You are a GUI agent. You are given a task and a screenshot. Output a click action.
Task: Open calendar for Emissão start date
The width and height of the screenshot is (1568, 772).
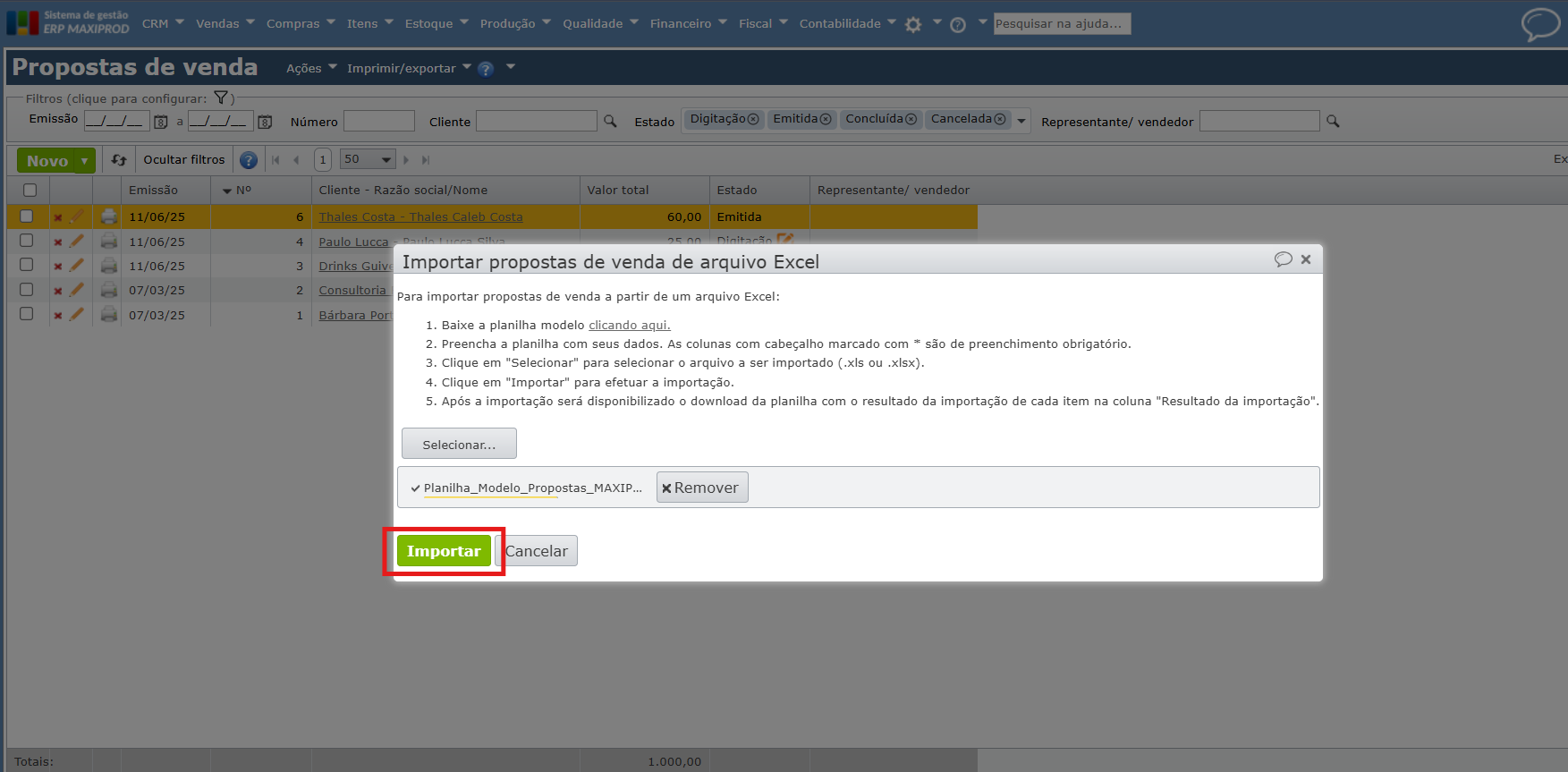coord(161,122)
